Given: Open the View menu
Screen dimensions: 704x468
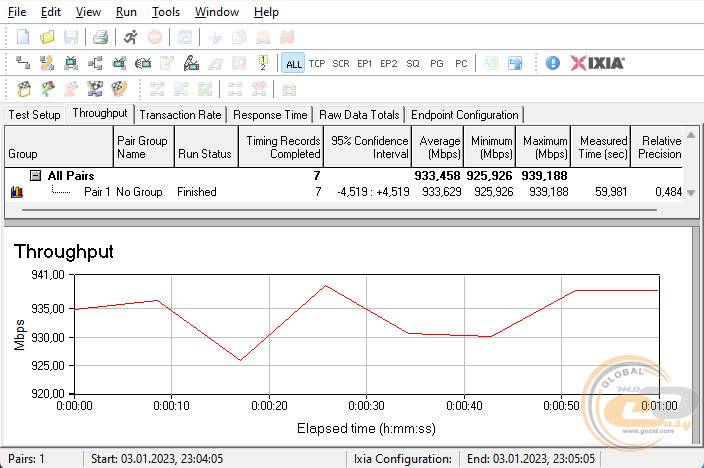Looking at the screenshot, I should tap(88, 12).
